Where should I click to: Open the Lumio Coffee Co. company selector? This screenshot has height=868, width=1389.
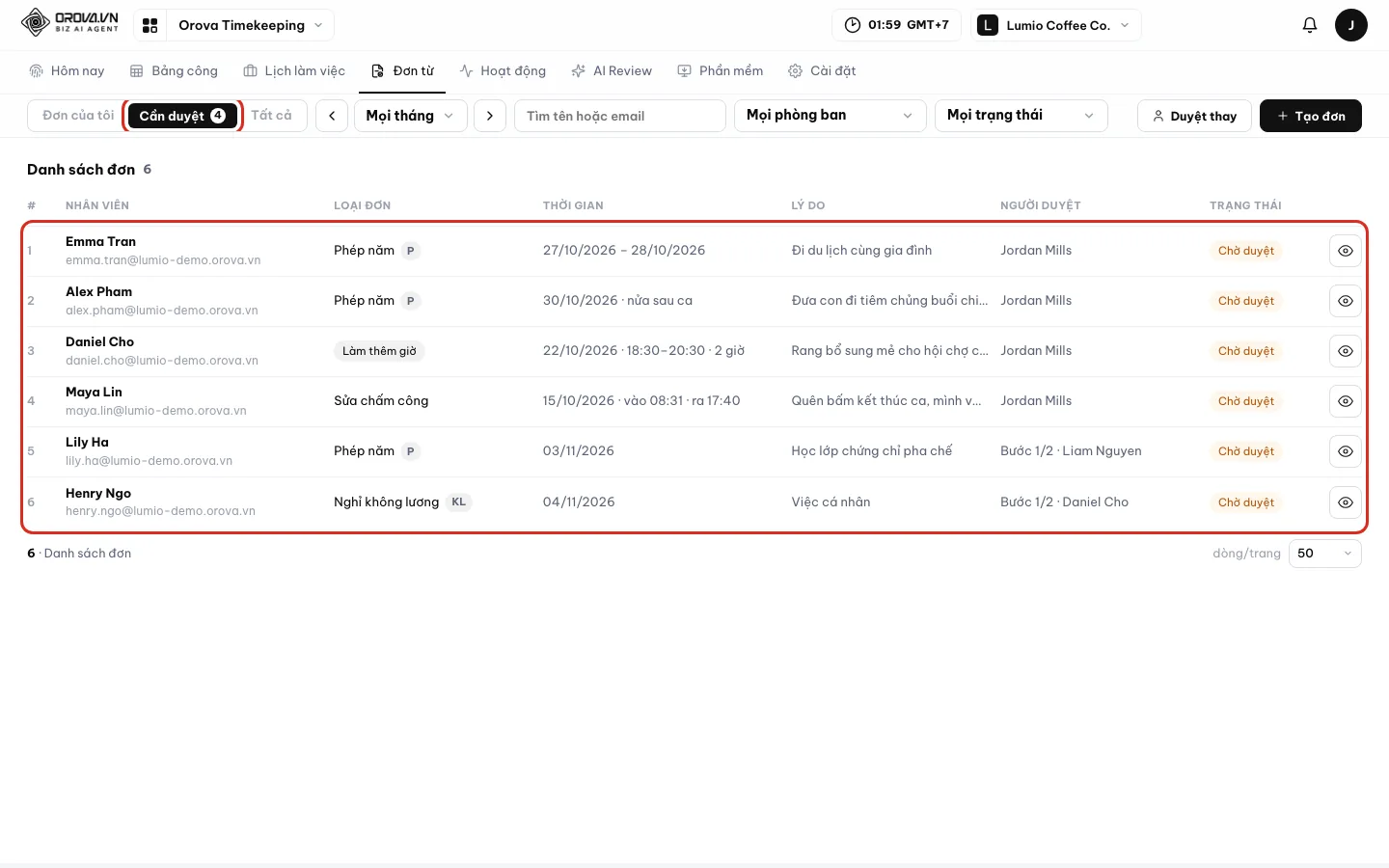pyautogui.click(x=1055, y=25)
